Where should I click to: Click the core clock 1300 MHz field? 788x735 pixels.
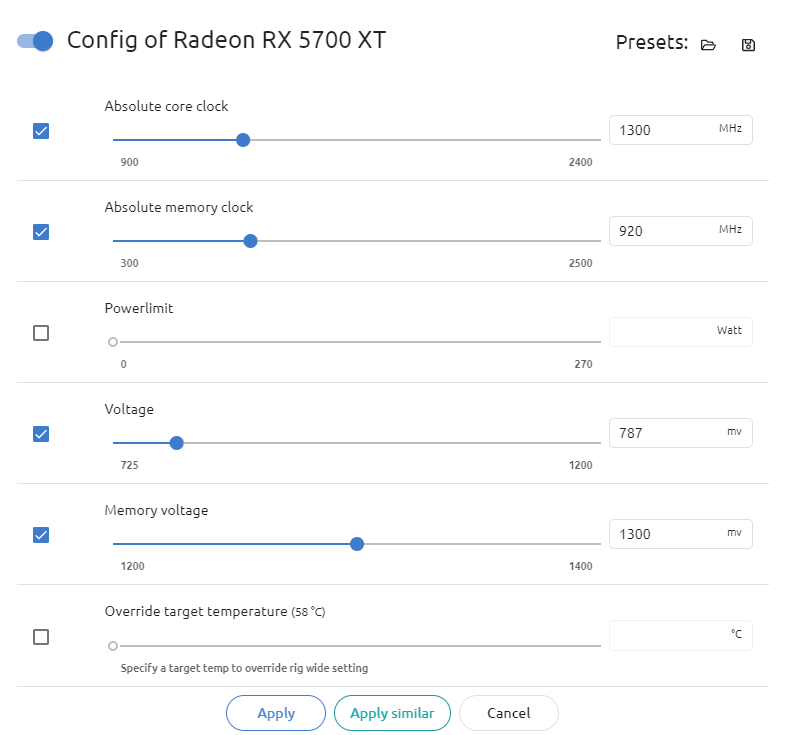680,130
